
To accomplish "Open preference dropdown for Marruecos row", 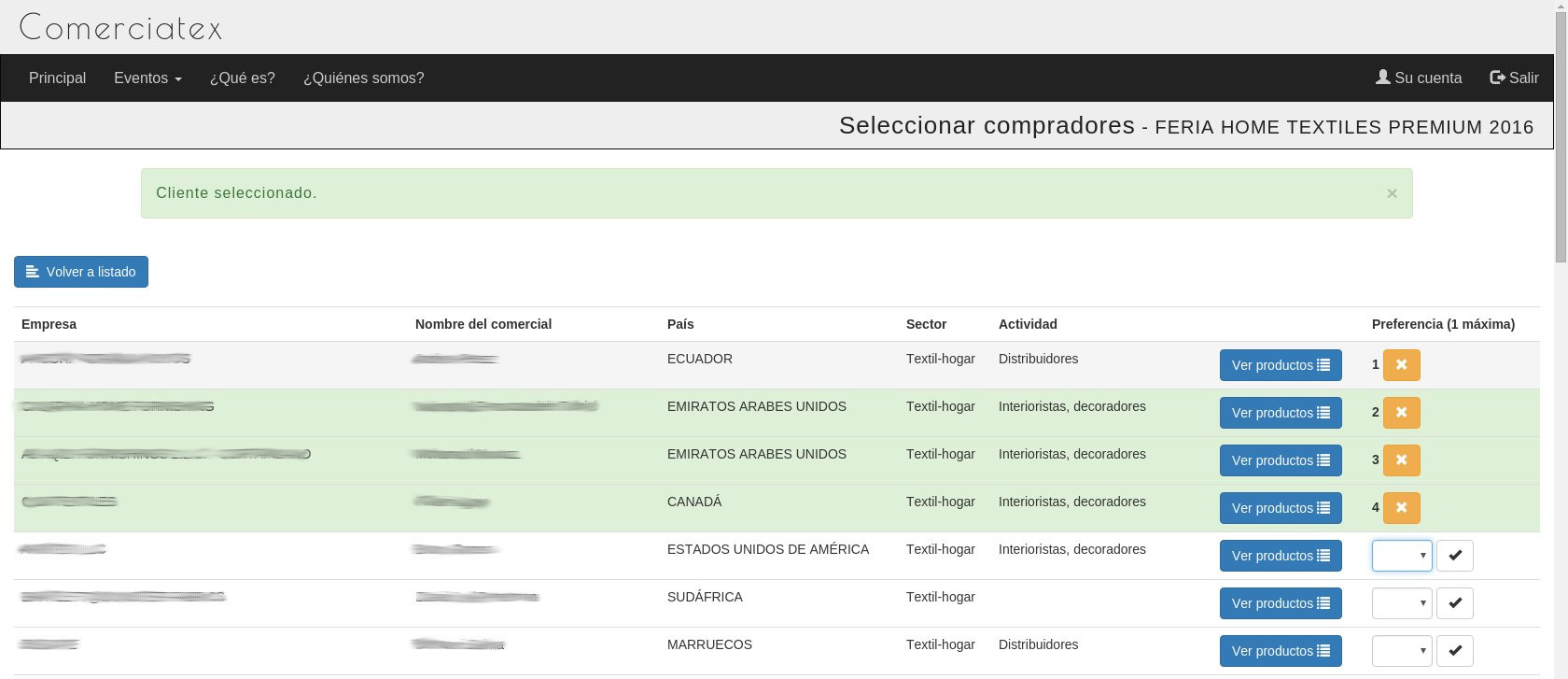I will (1401, 651).
